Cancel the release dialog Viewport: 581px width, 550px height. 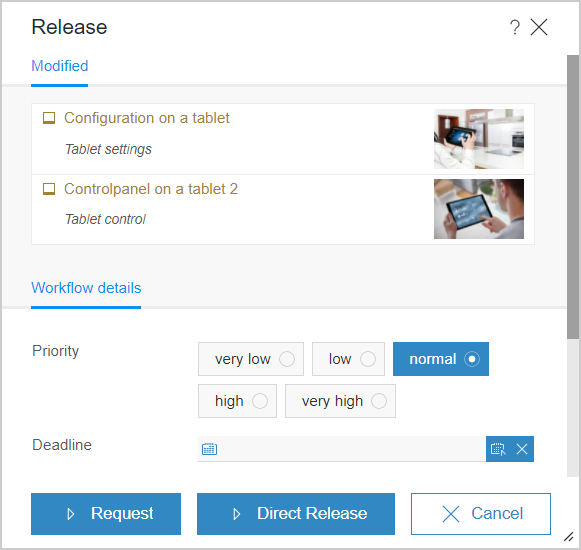(481, 514)
